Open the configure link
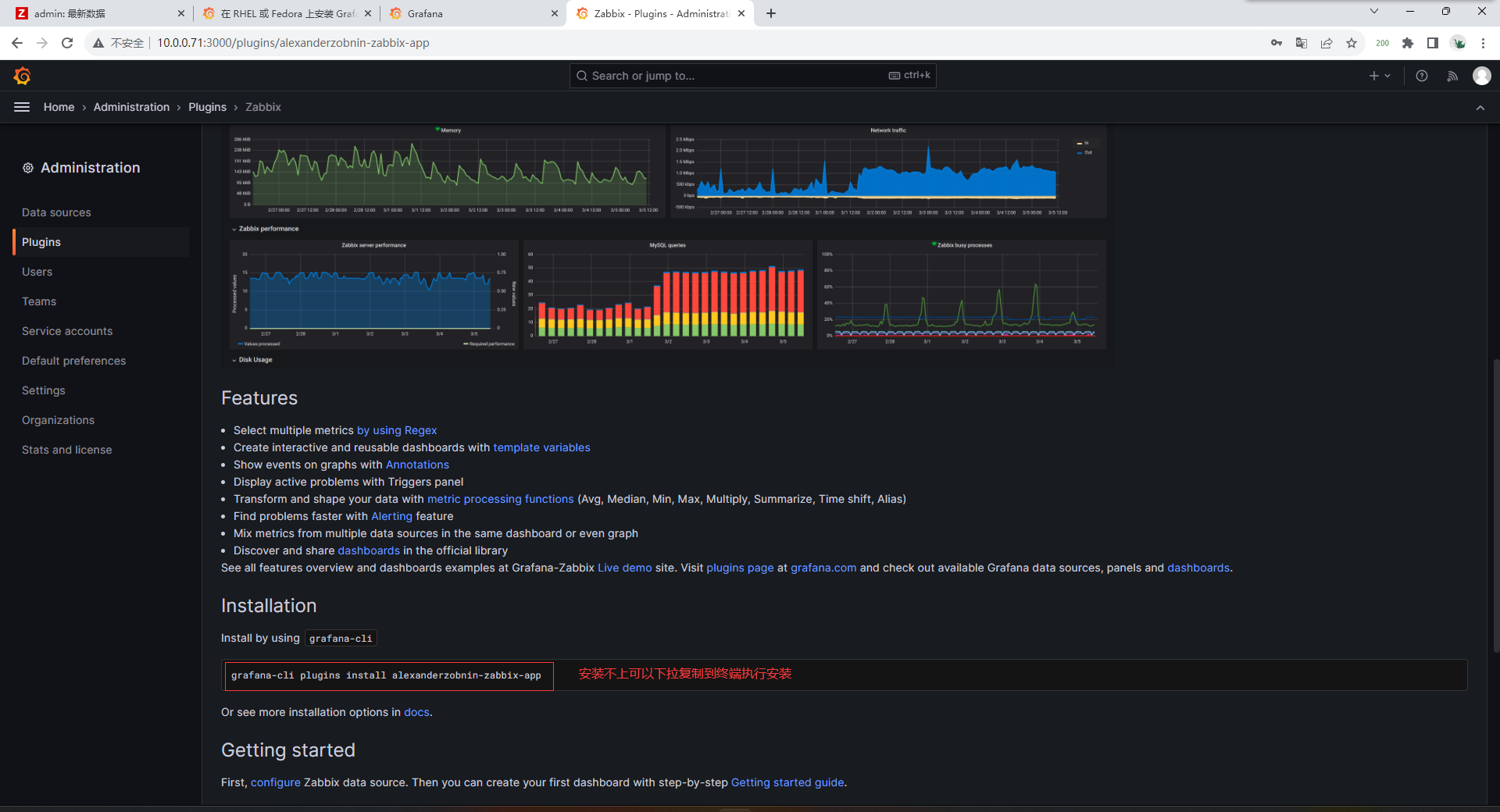Screen dimensions: 1500x812 275,782
